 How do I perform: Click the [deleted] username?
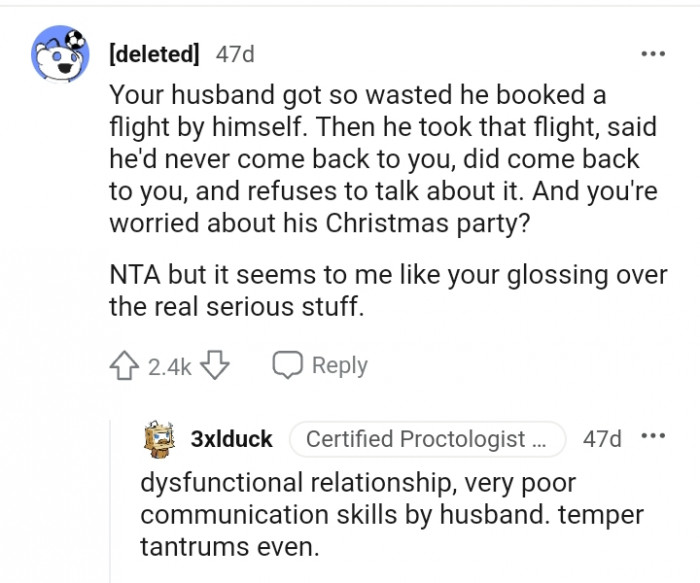[153, 53]
